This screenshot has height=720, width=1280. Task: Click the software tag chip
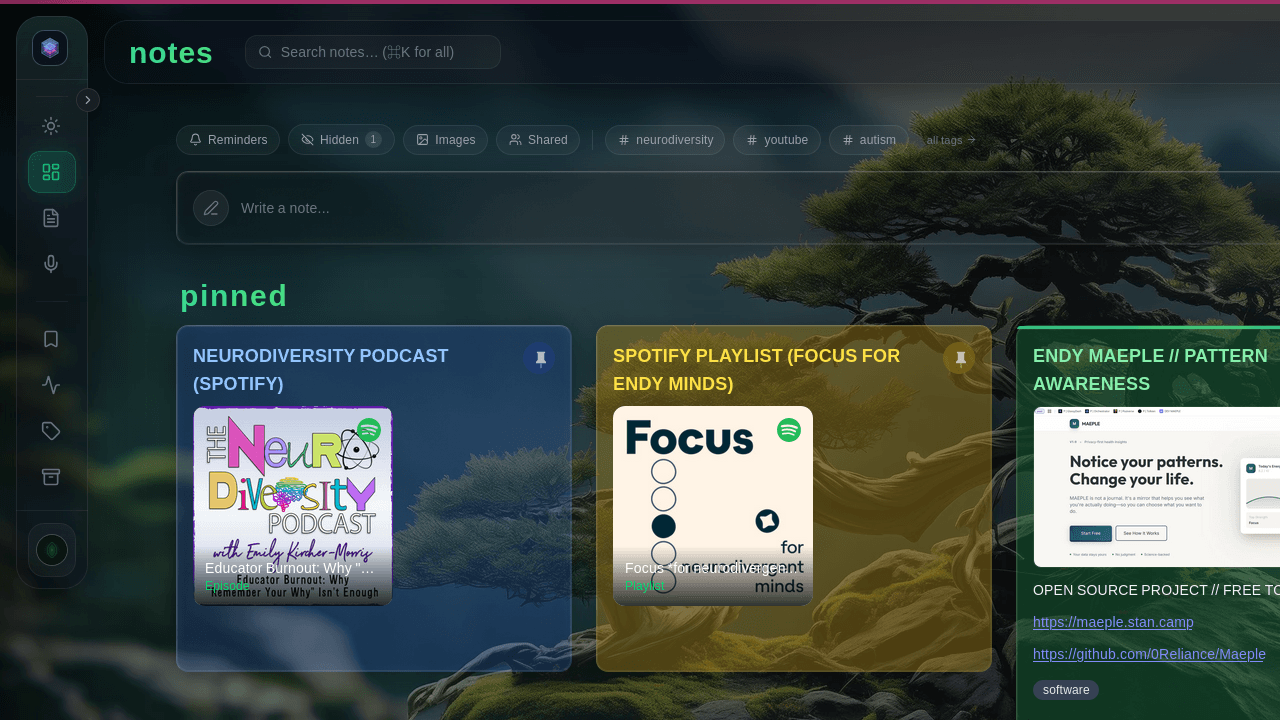1066,690
